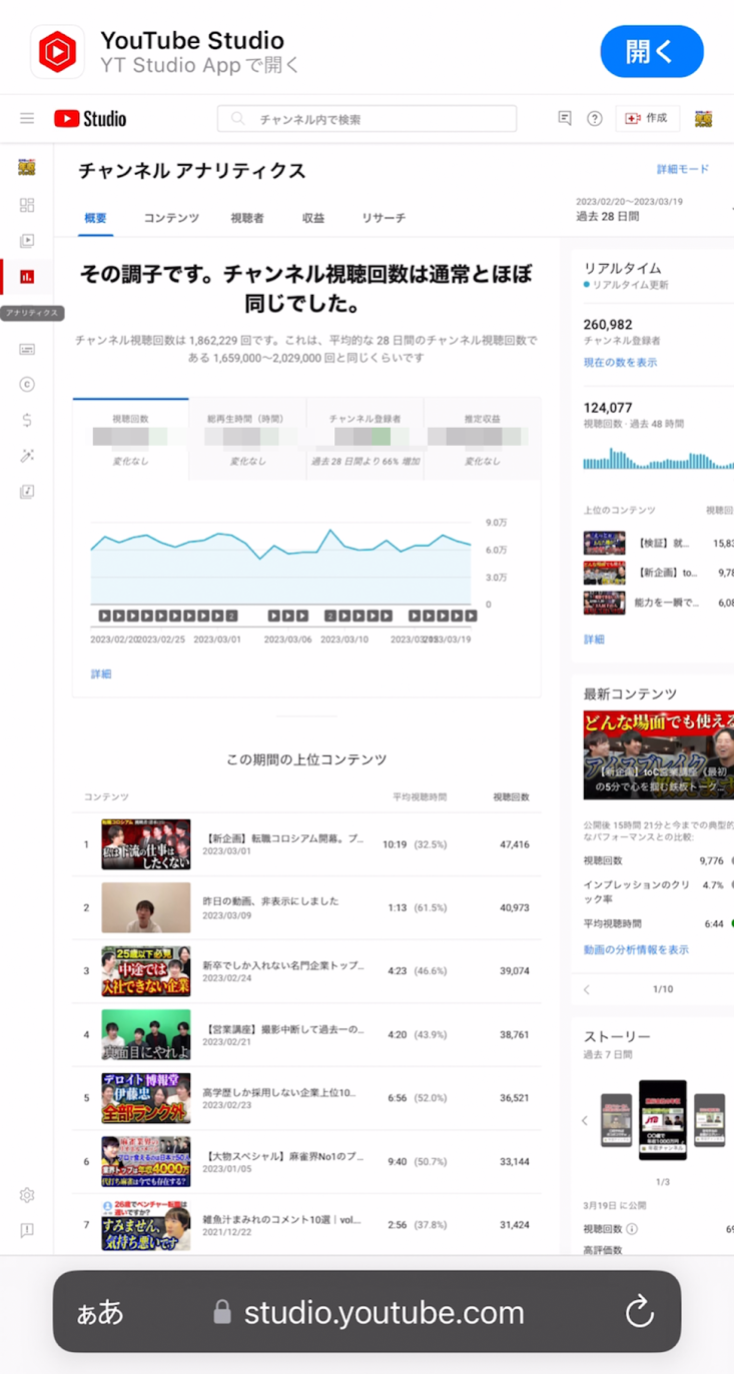
Task: Click the Help question mark icon
Action: click(x=595, y=119)
